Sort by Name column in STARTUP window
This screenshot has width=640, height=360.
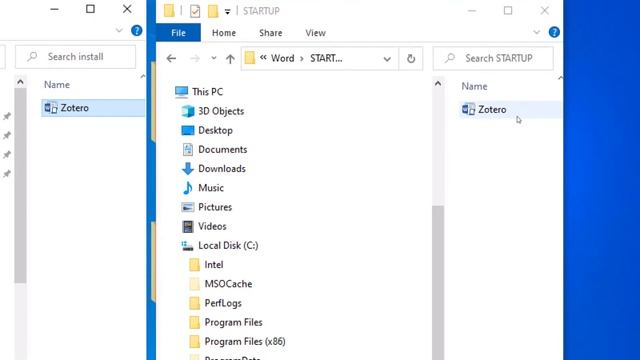[x=474, y=86]
